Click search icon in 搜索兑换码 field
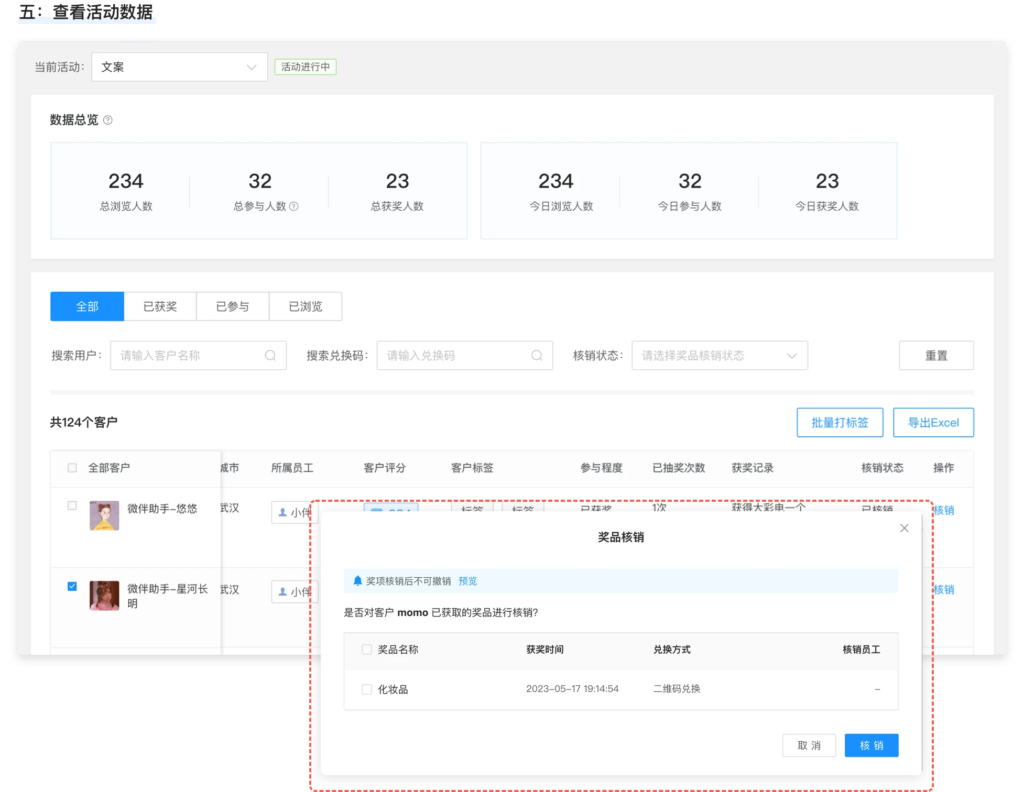Viewport: 1024px width, 792px height. pyautogui.click(x=537, y=355)
